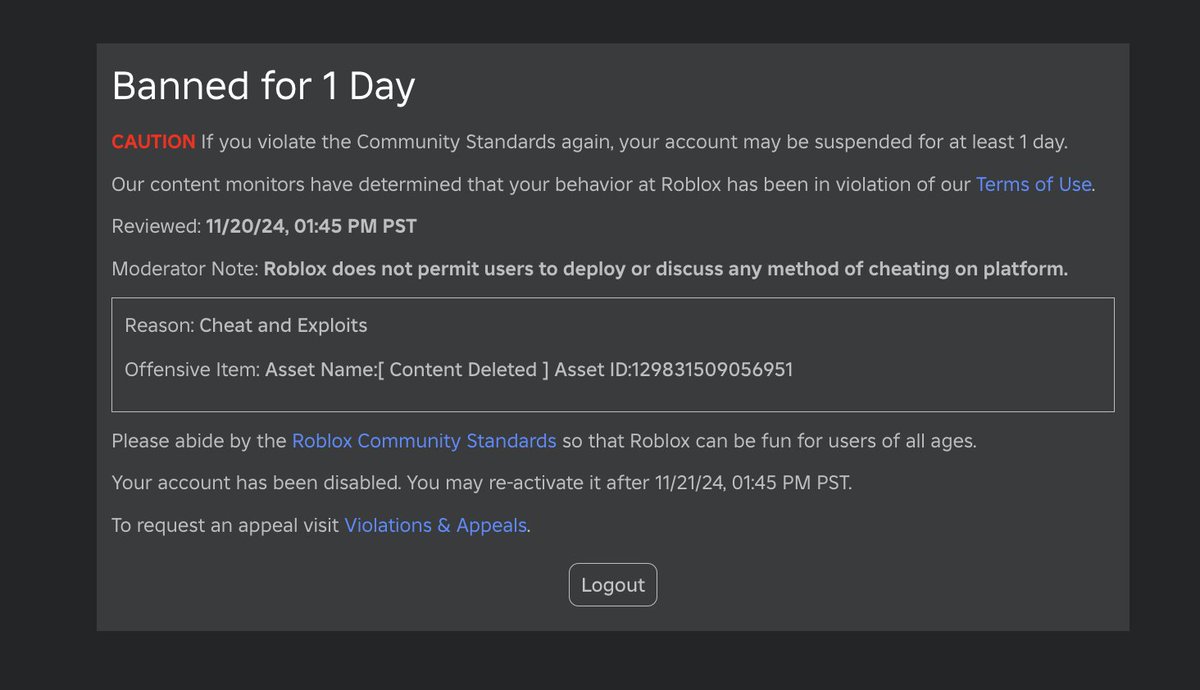
Task: Select the reviewed date "11/20/24, 01:45 PM PST"
Action: 311,226
